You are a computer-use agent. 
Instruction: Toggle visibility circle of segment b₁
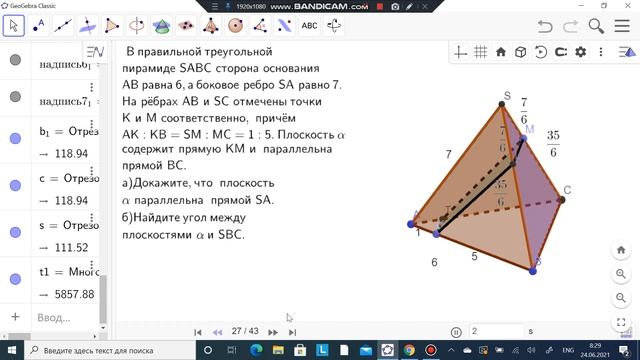(16, 139)
